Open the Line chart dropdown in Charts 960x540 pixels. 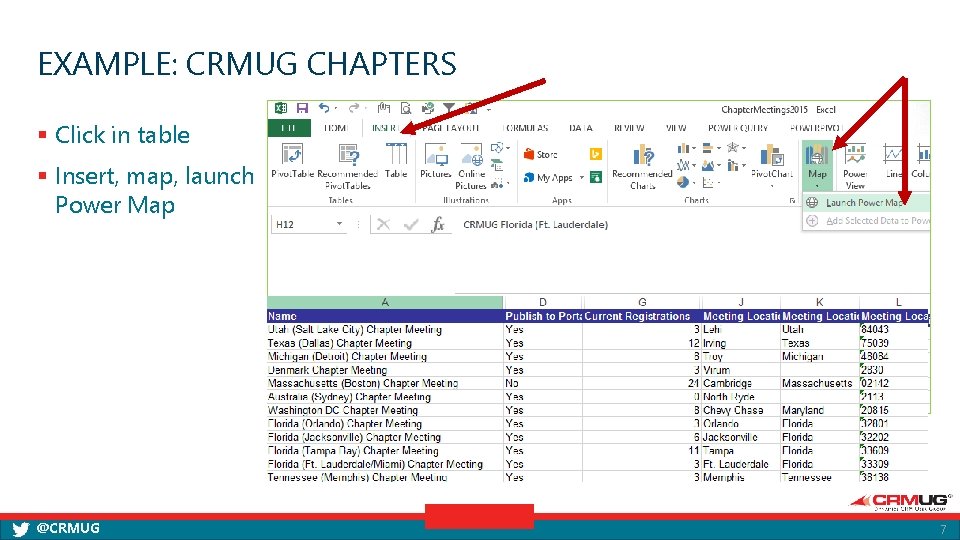[x=686, y=165]
